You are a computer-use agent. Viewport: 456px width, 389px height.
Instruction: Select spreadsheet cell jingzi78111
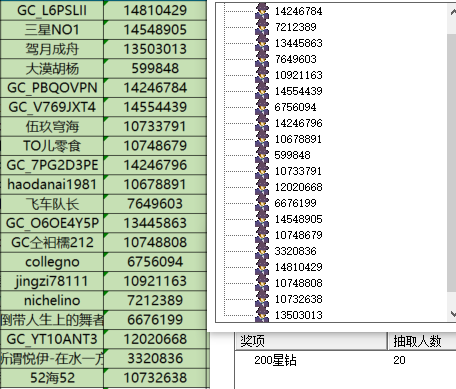(52, 281)
